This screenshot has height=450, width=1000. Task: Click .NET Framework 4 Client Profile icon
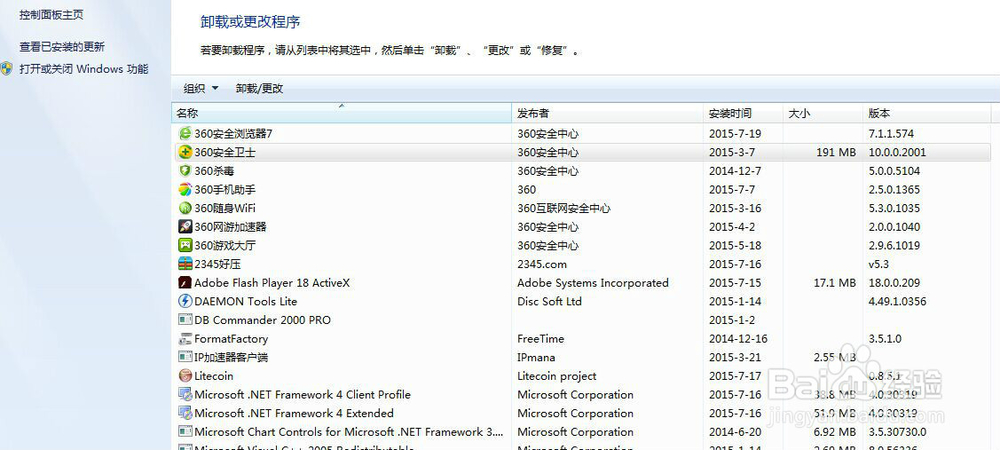pyautogui.click(x=185, y=395)
